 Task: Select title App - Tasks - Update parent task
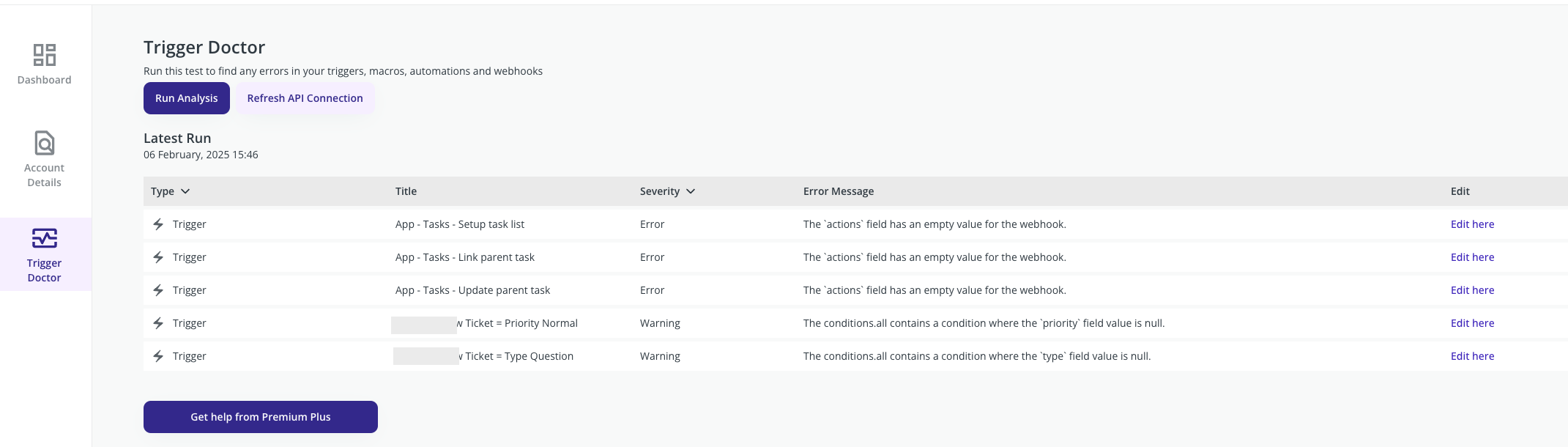point(472,290)
